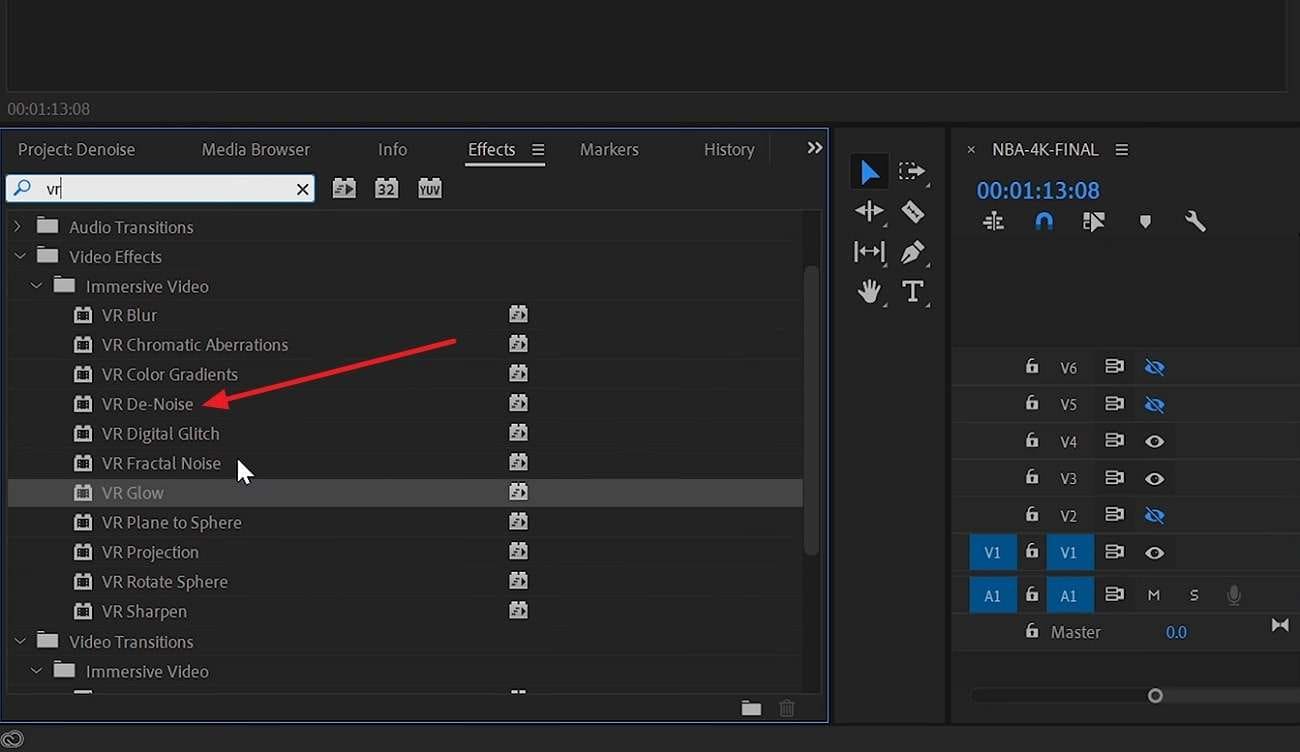Create a new custom bin
Image resolution: width=1300 pixels, height=752 pixels.
click(751, 707)
